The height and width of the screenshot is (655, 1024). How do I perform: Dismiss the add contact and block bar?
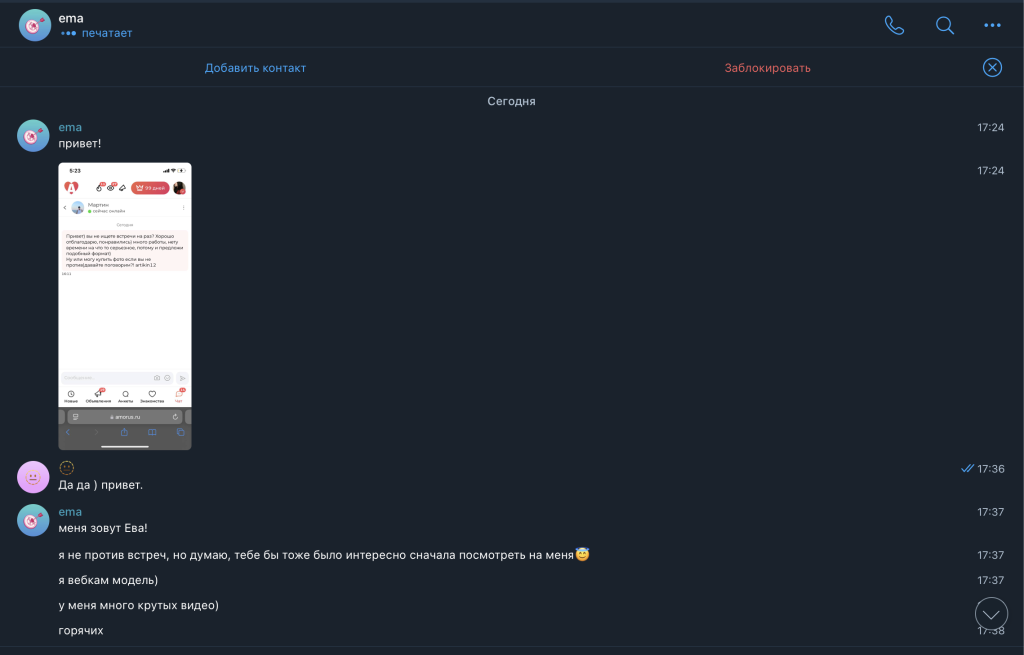point(992,67)
